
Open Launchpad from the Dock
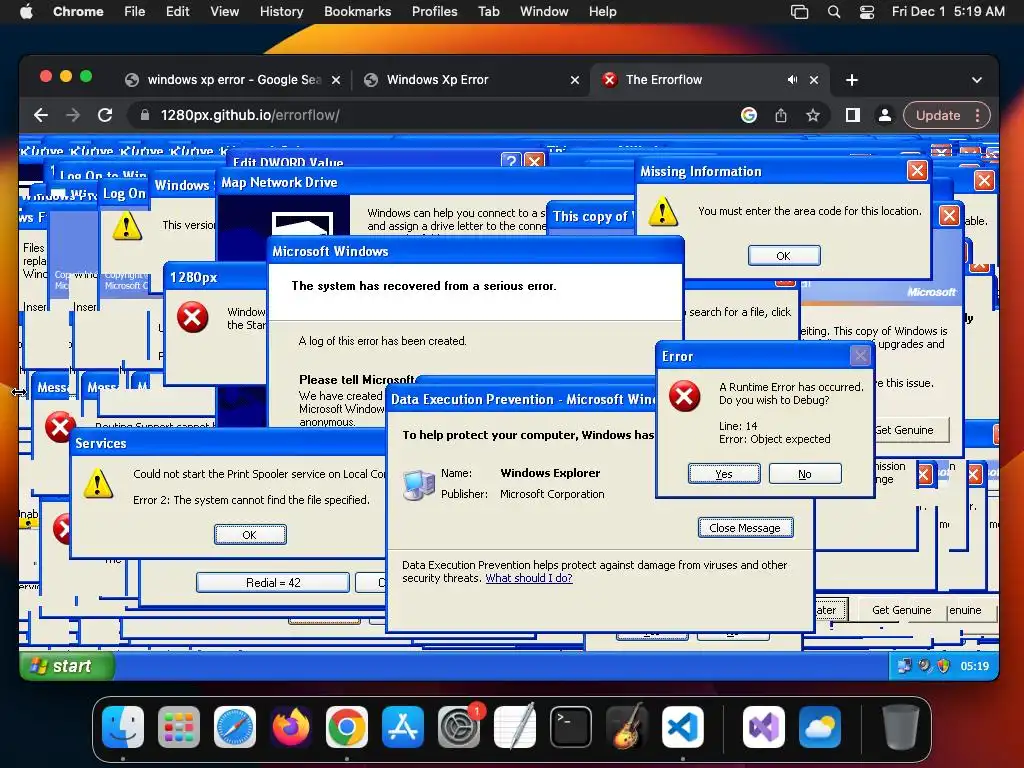pos(179,727)
